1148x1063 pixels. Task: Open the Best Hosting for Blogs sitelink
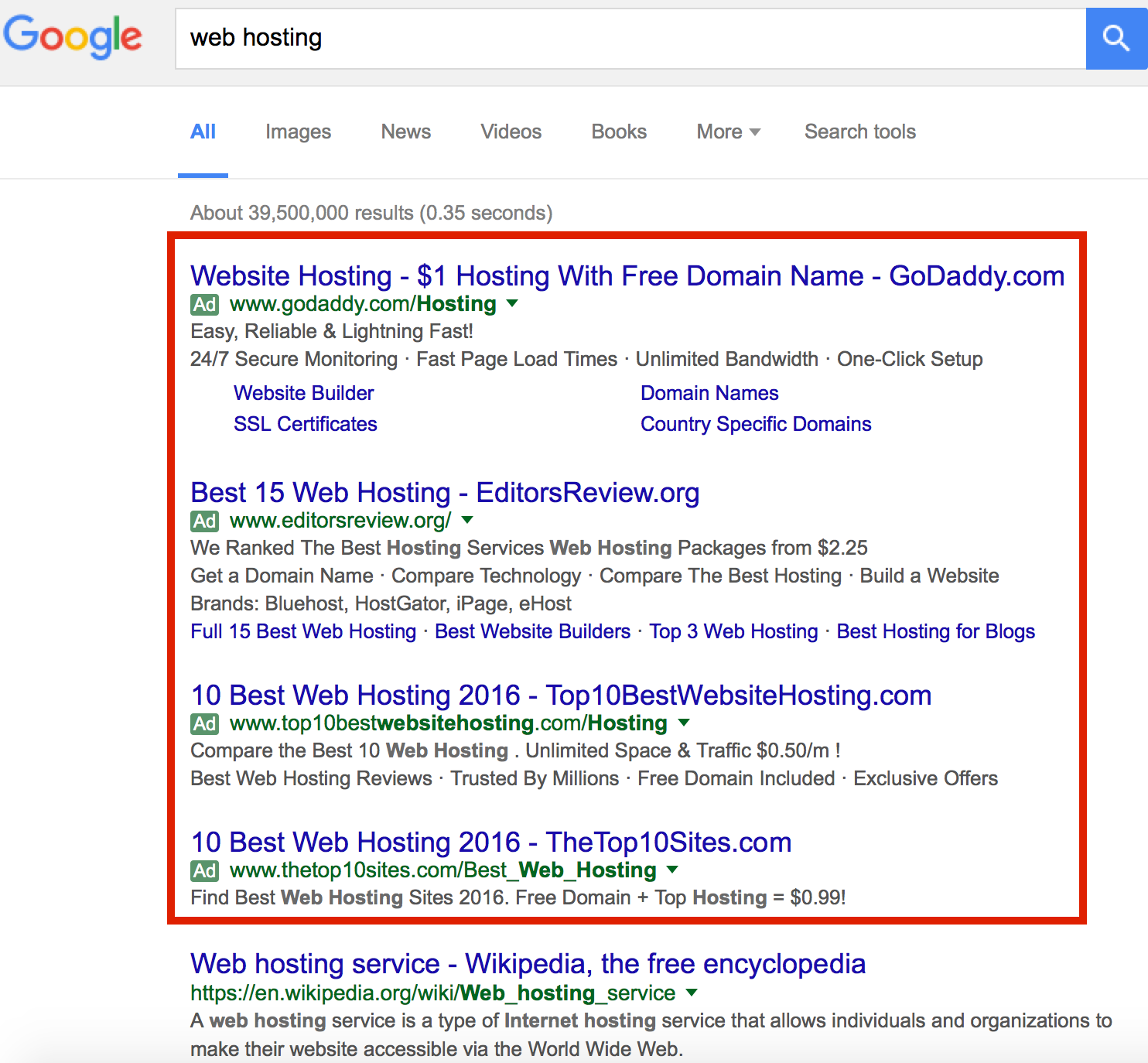(x=935, y=632)
